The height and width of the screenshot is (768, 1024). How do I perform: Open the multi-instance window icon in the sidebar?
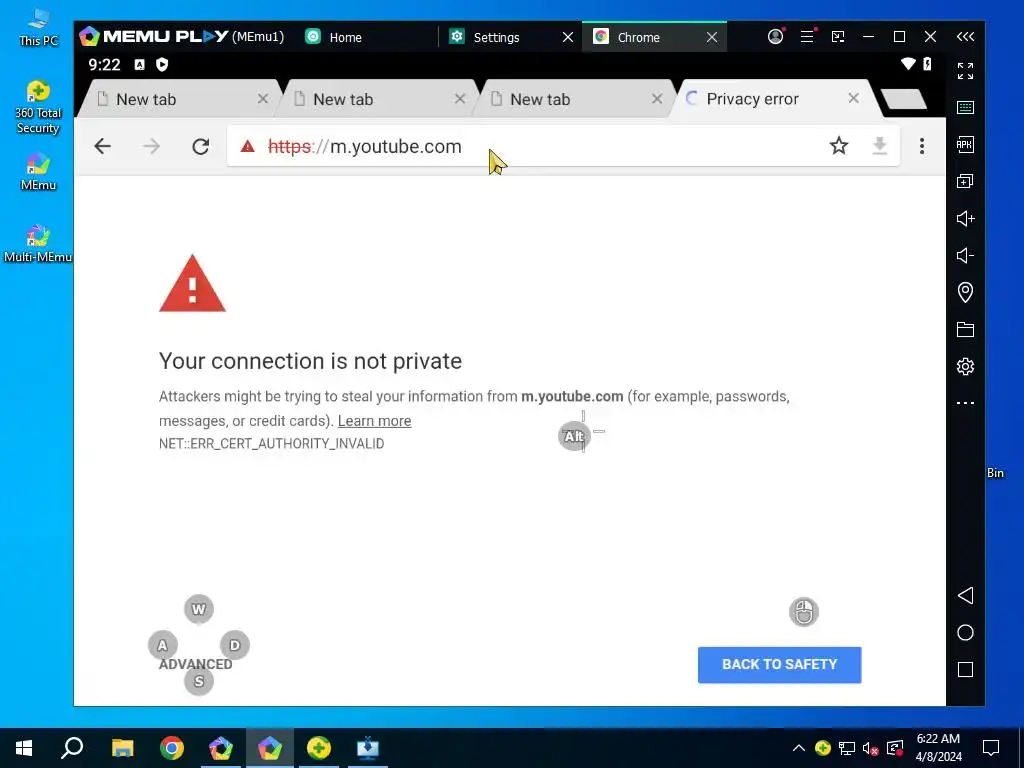965,181
